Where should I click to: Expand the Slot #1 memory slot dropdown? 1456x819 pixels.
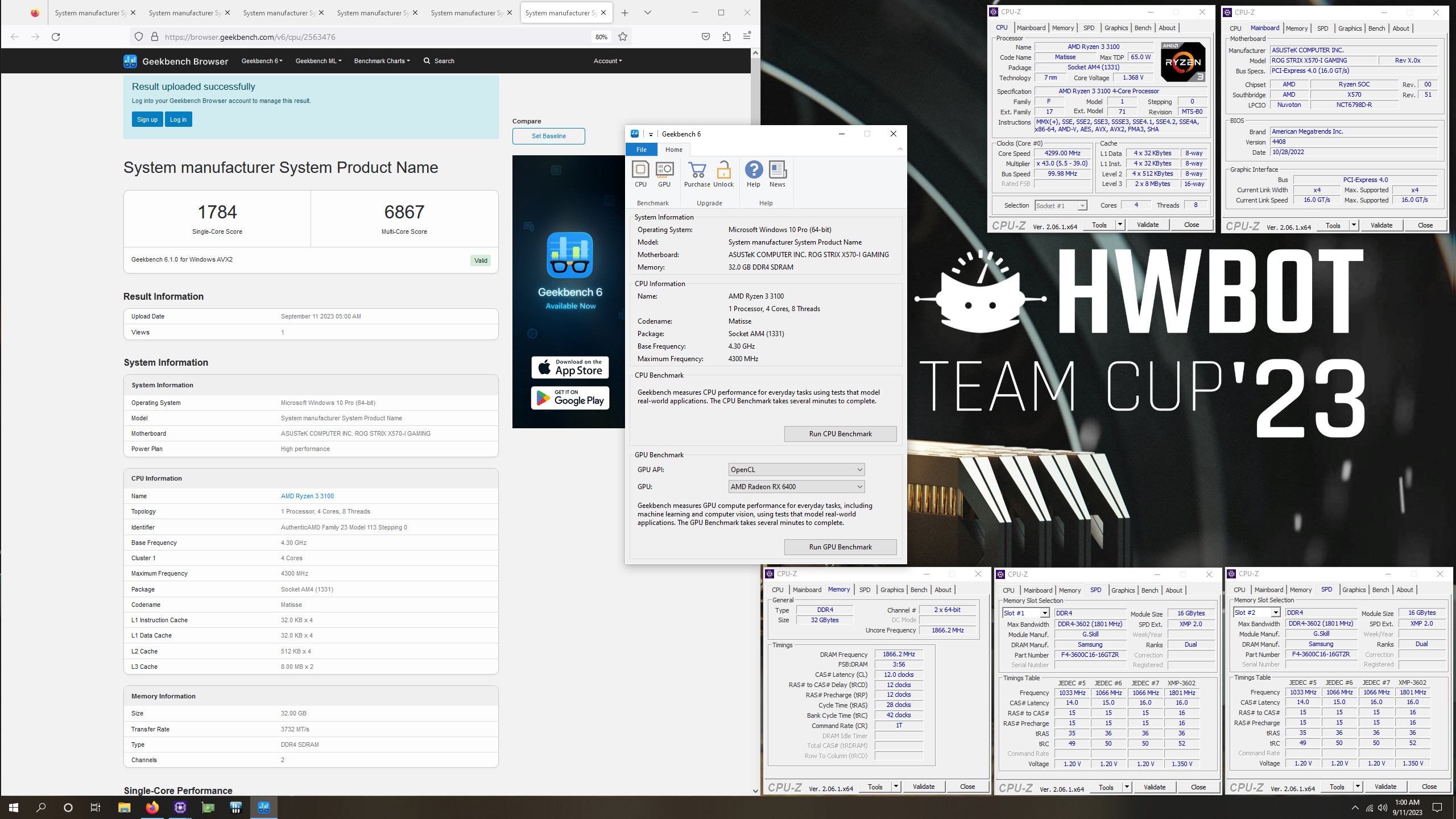[1044, 613]
